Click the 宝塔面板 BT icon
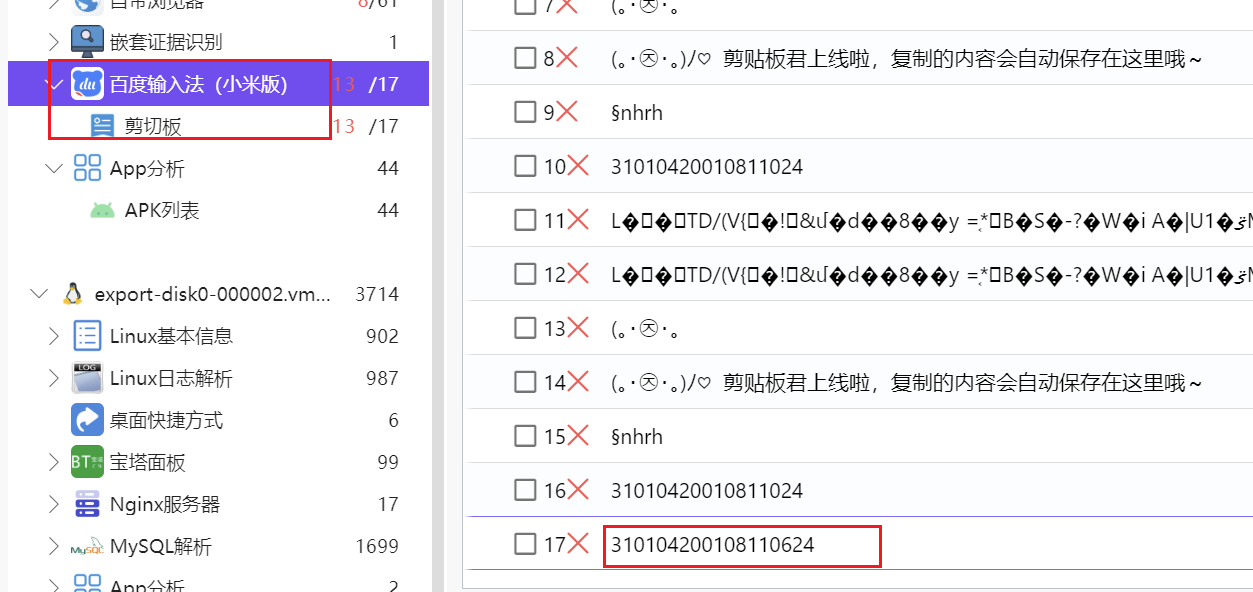Screen dimensions: 1253x592 tap(88, 462)
